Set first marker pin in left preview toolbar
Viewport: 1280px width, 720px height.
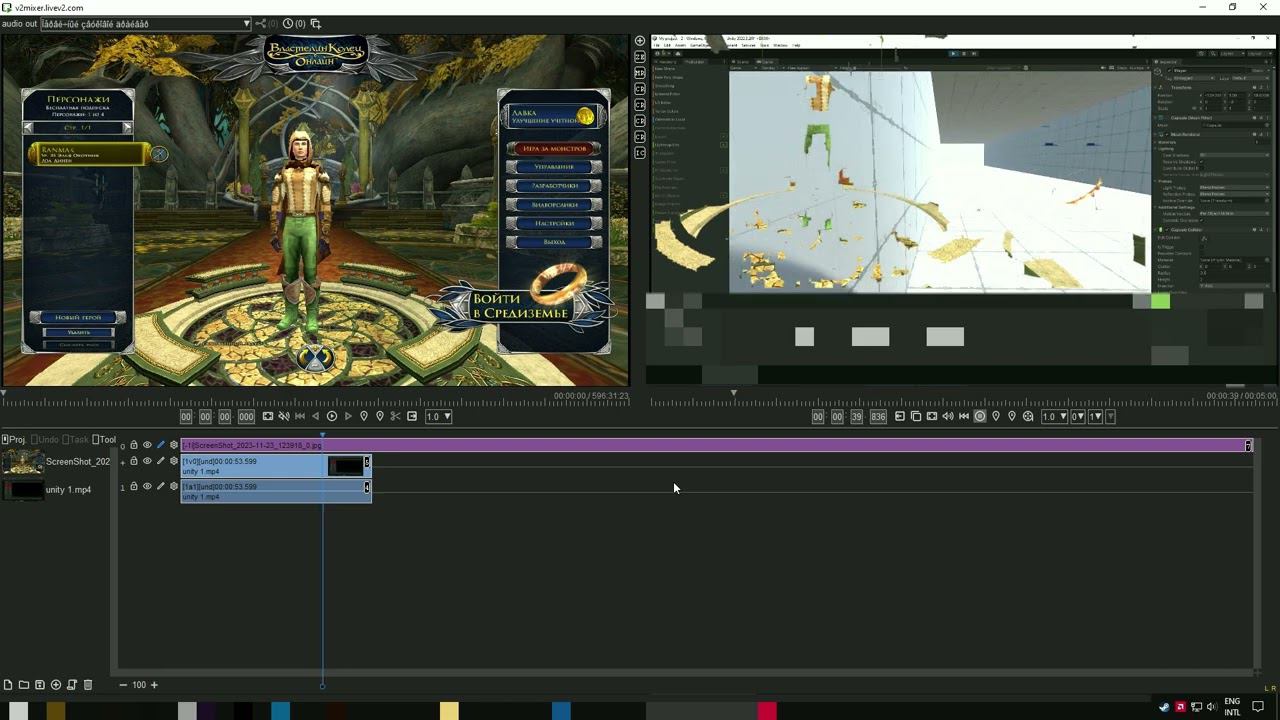tap(364, 416)
